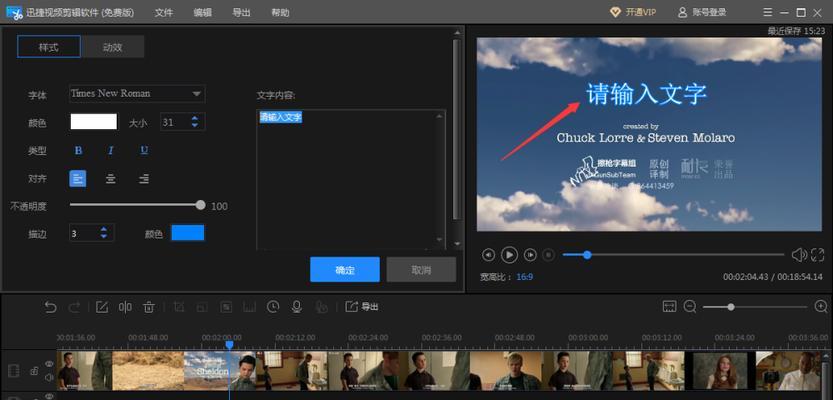Enter fullscreen preview mode
The height and width of the screenshot is (400, 833).
pyautogui.click(x=818, y=255)
